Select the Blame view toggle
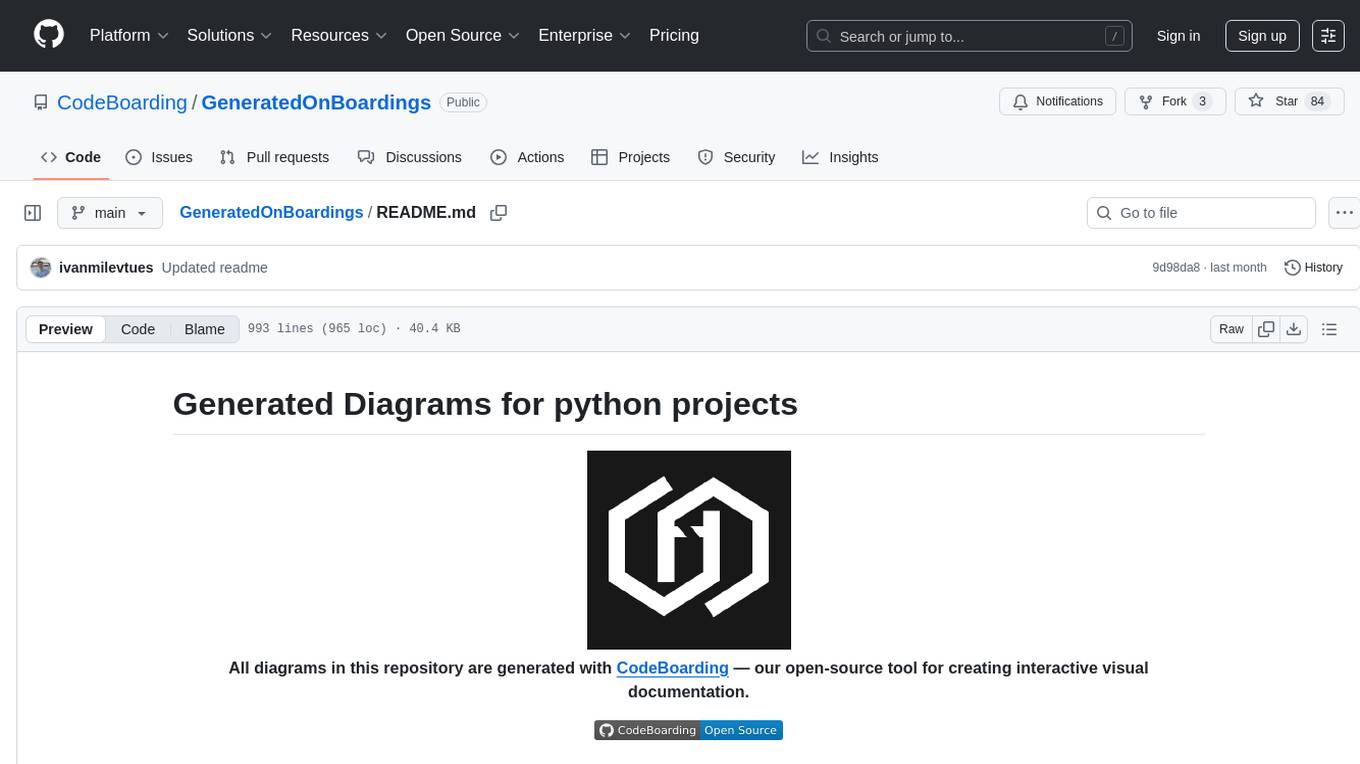The width and height of the screenshot is (1360, 764). [x=204, y=329]
